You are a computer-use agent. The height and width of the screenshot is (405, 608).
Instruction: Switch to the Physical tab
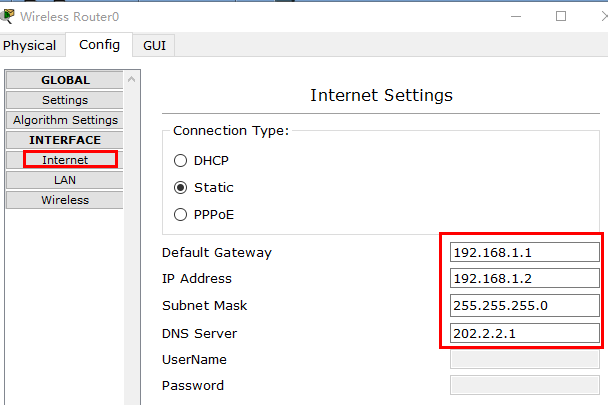pos(30,45)
